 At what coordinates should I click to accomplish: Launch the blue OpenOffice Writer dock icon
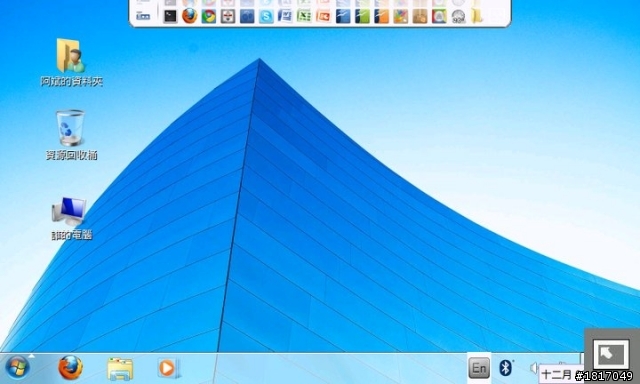tap(343, 16)
